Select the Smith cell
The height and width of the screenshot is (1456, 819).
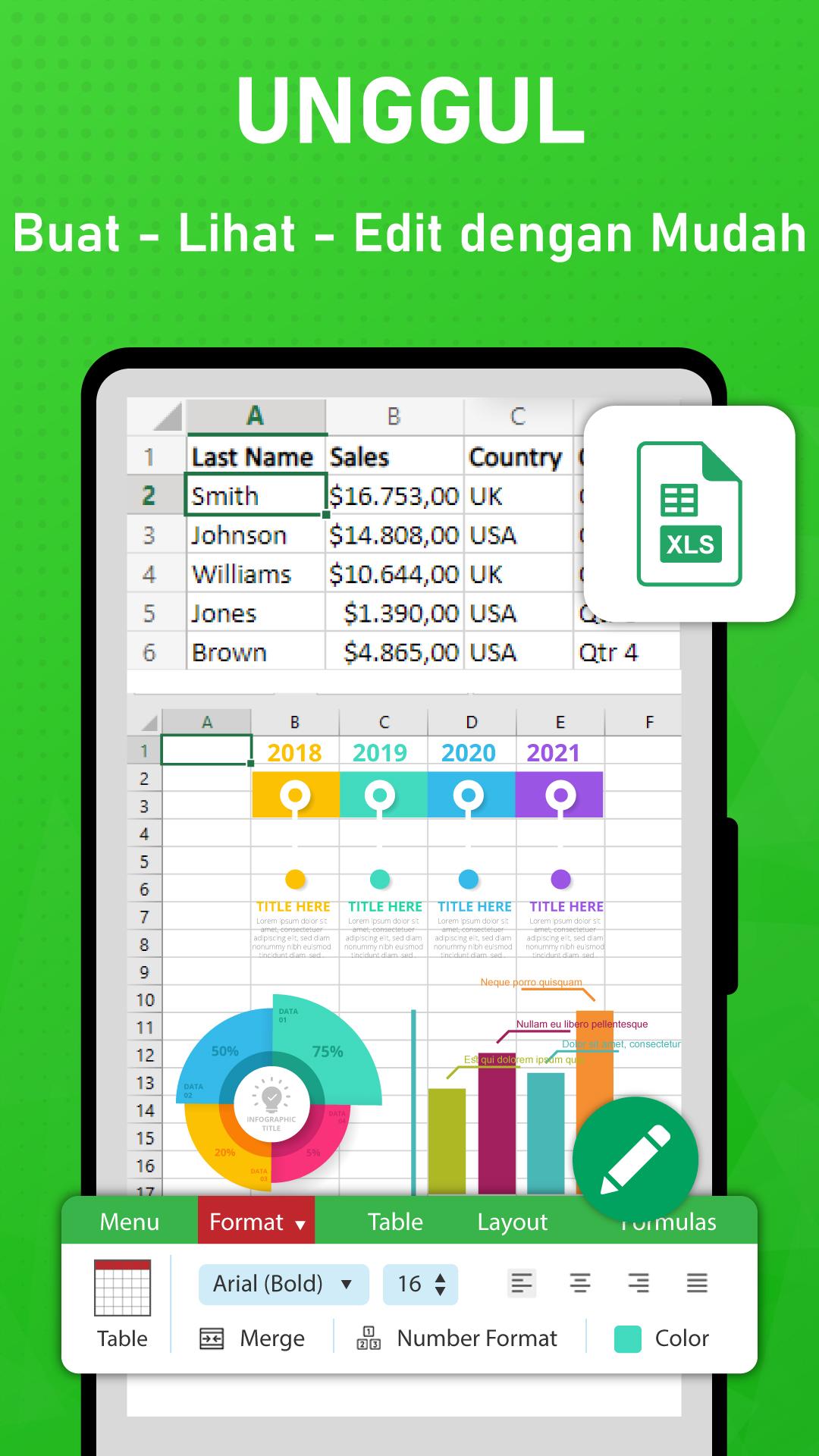coord(256,495)
